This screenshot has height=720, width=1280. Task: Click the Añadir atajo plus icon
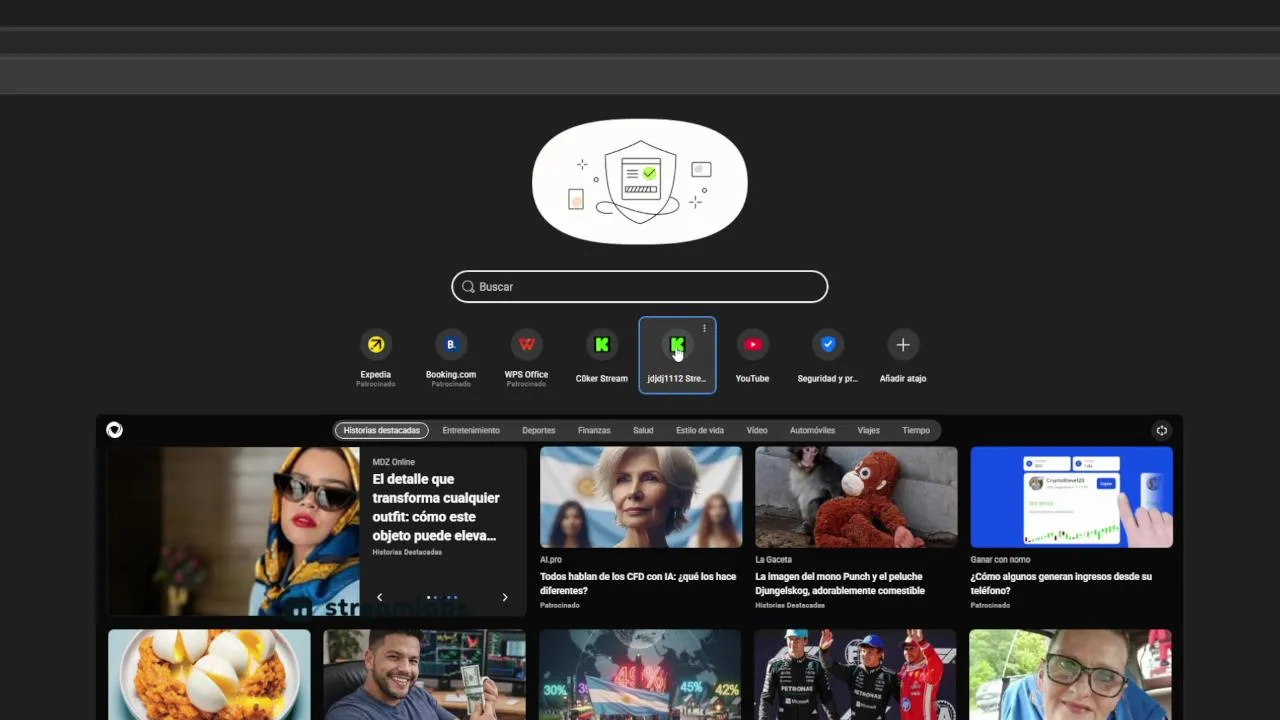903,345
